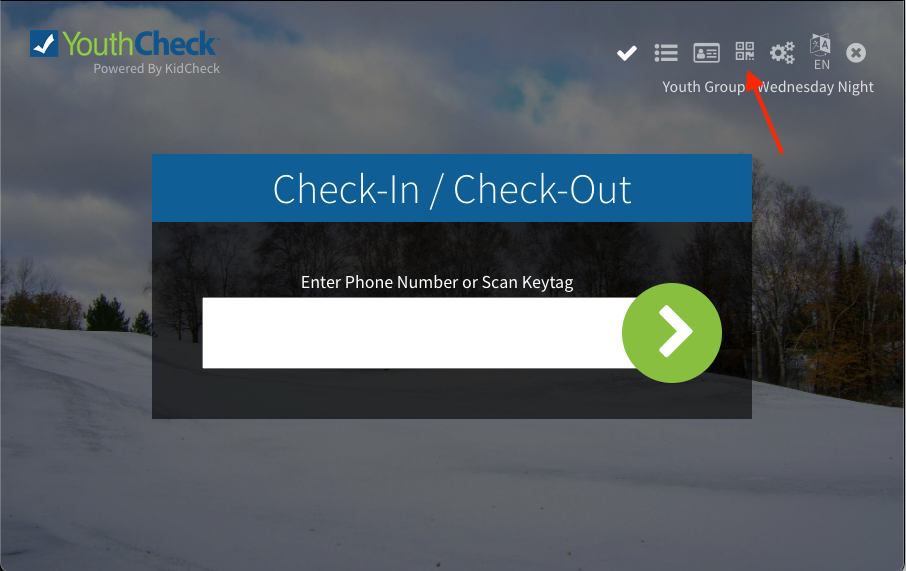Click the white chevron inside the green circle
The width and height of the screenshot is (906, 571).
point(675,332)
